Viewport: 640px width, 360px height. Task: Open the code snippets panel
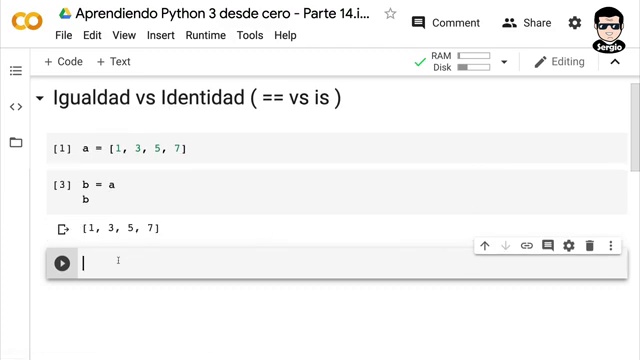tap(16, 107)
